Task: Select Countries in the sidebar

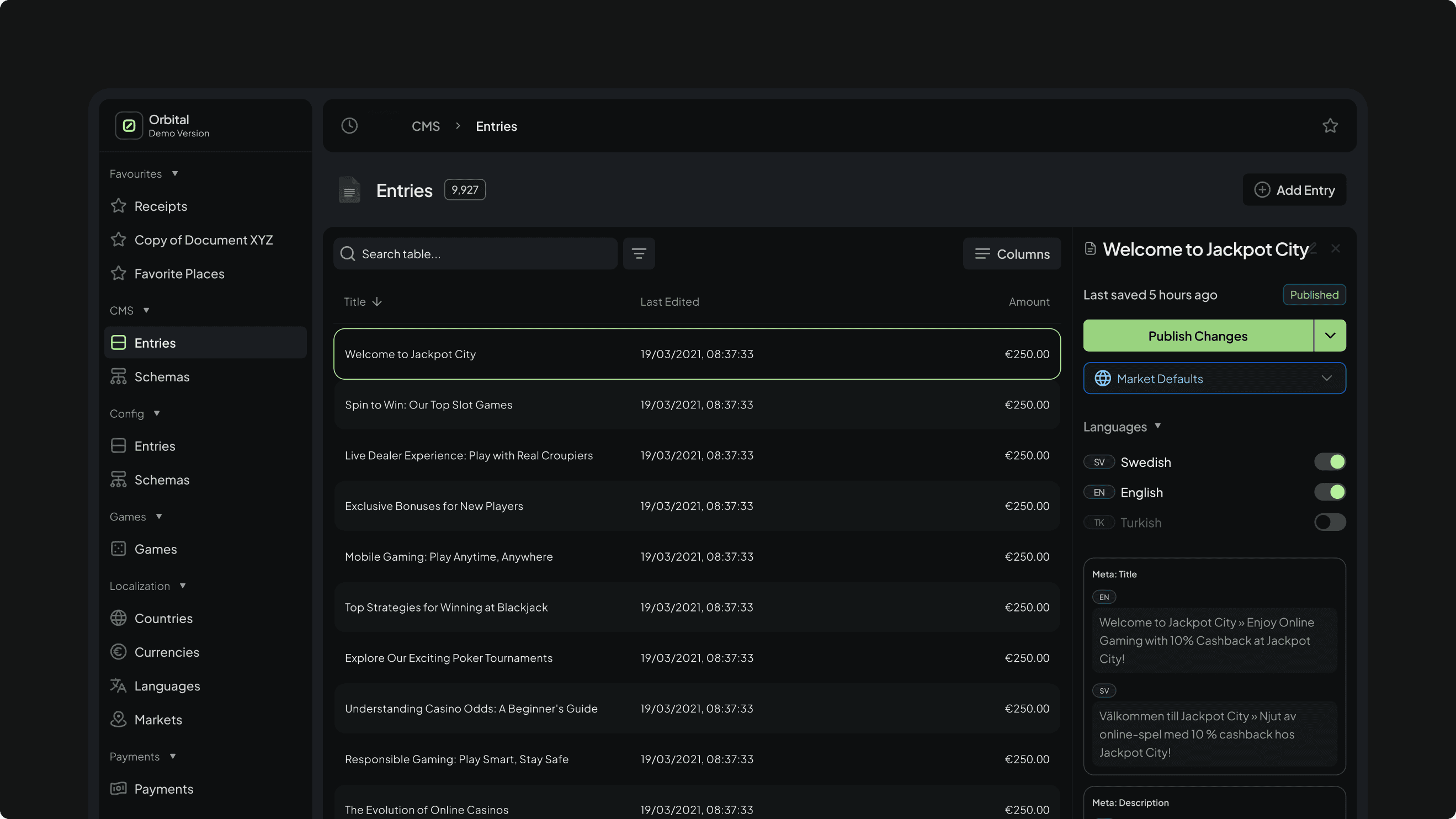Action: 163,618
